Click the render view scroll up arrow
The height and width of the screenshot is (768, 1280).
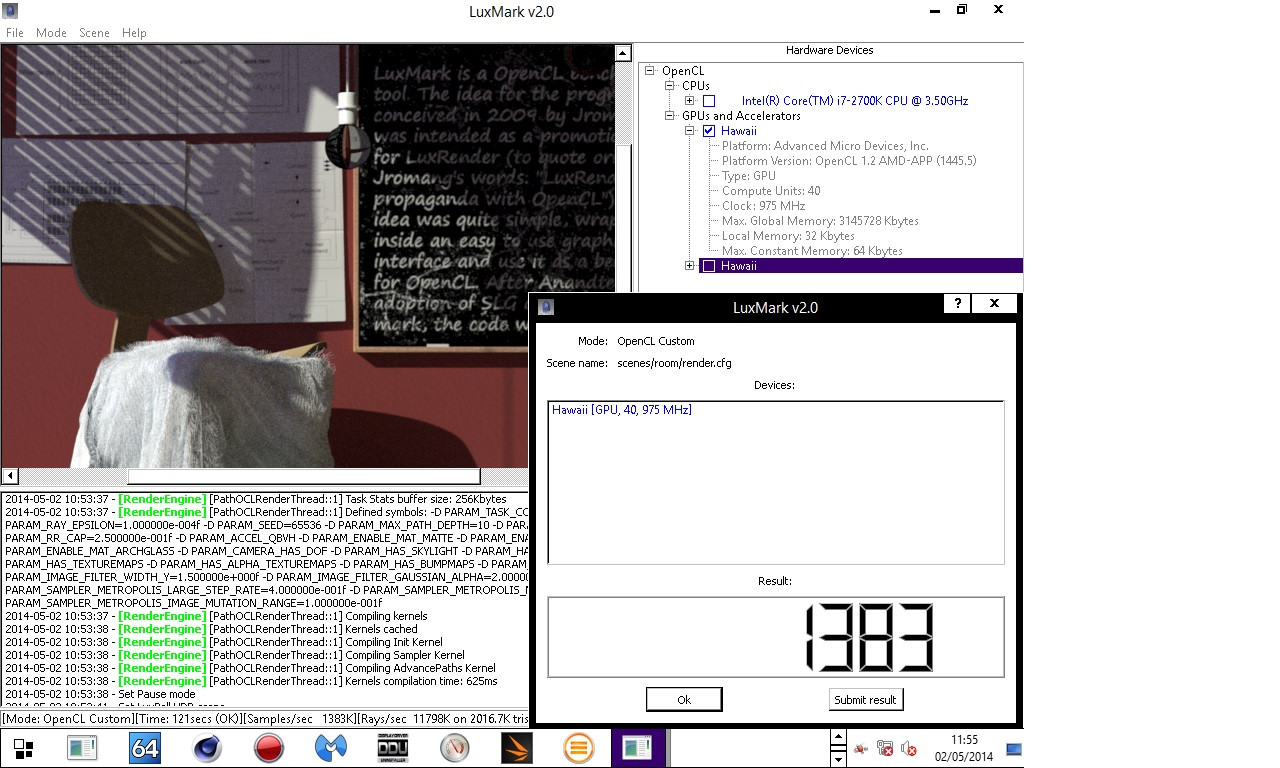point(622,54)
